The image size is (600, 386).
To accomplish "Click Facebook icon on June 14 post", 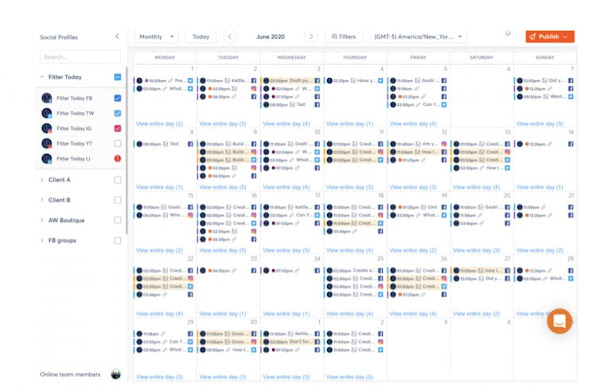I will 571,144.
